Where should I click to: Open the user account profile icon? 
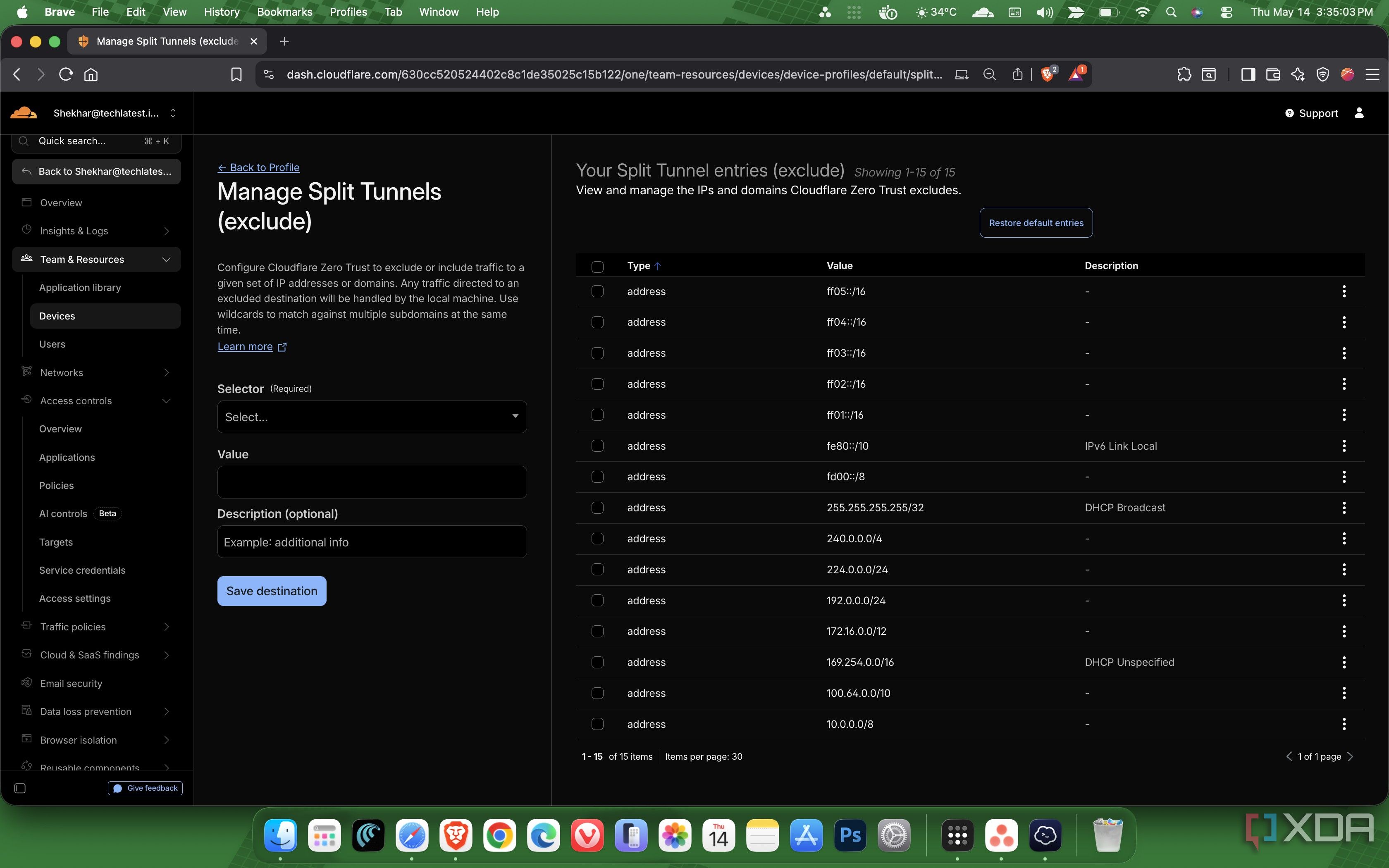[1358, 113]
